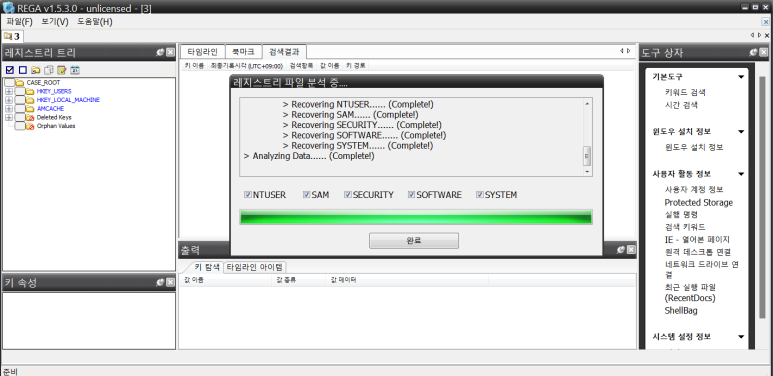The height and width of the screenshot is (376, 773).
Task: Close the 출력 panel
Action: click(631, 250)
